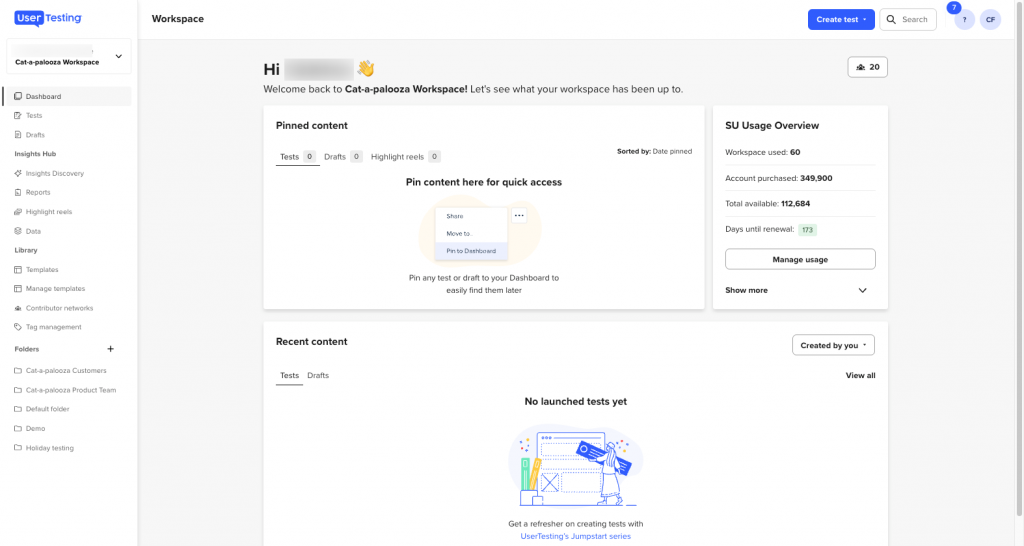
Task: Click the page vertical scrollbar
Action: click(x=1019, y=261)
